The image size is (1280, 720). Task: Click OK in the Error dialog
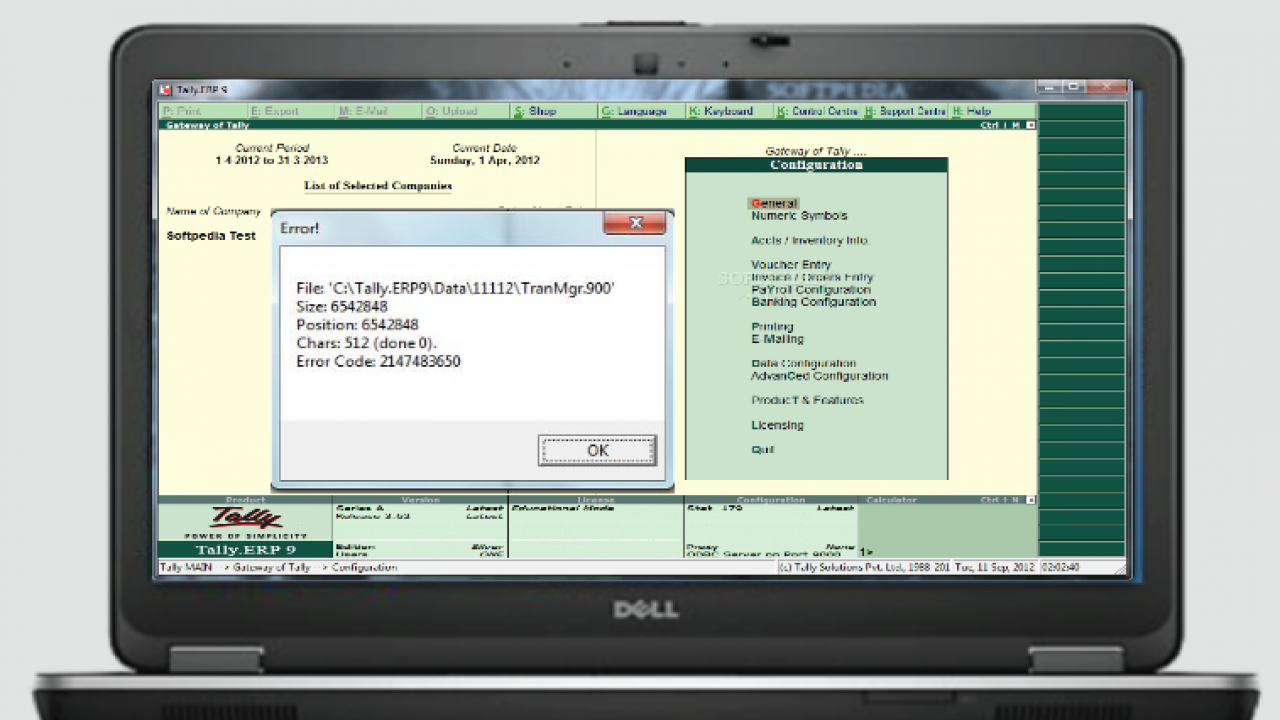click(x=597, y=450)
